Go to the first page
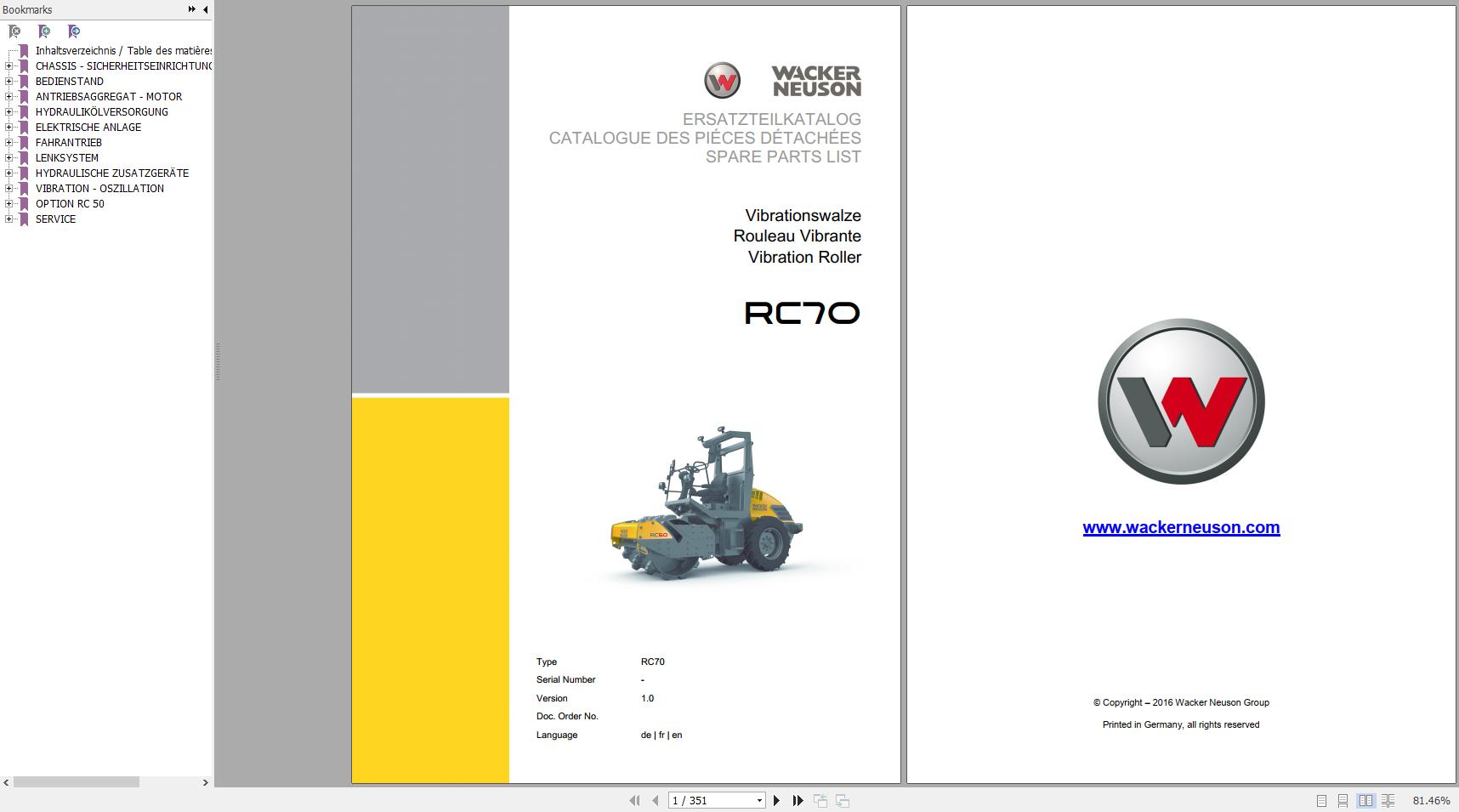Viewport: 1459px width, 812px height. pyautogui.click(x=634, y=800)
